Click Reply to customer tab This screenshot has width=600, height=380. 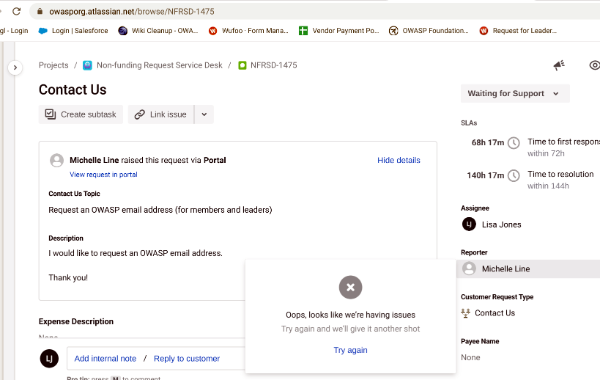click(x=187, y=359)
